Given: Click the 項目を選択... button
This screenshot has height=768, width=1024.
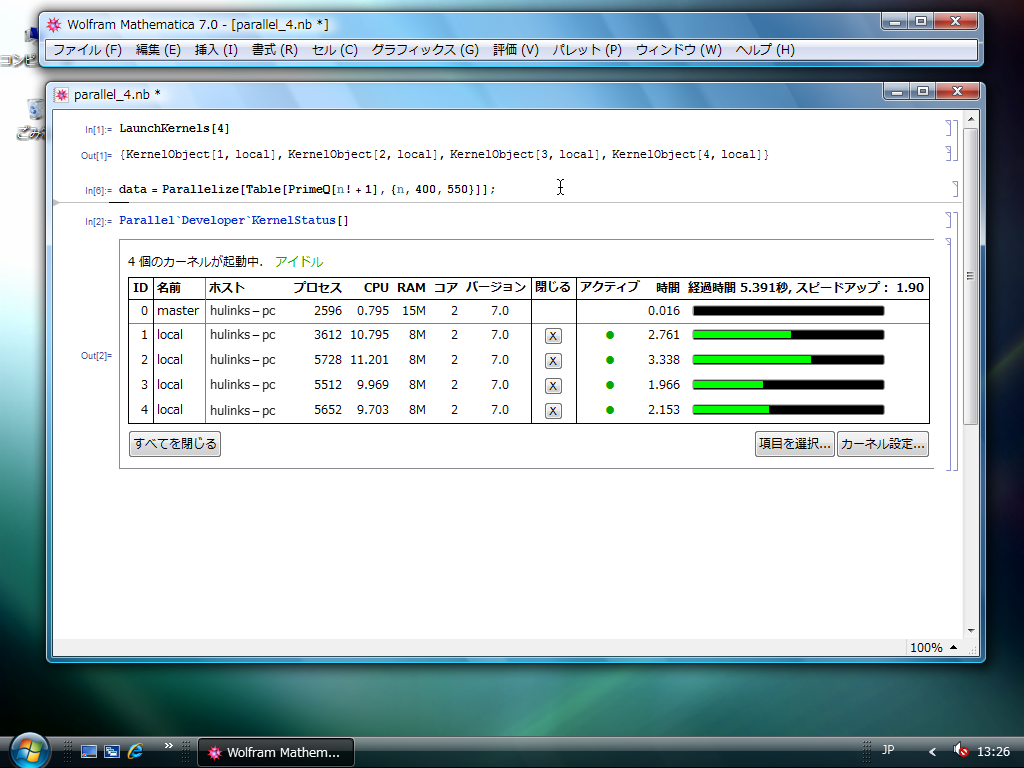Looking at the screenshot, I should [x=795, y=444].
